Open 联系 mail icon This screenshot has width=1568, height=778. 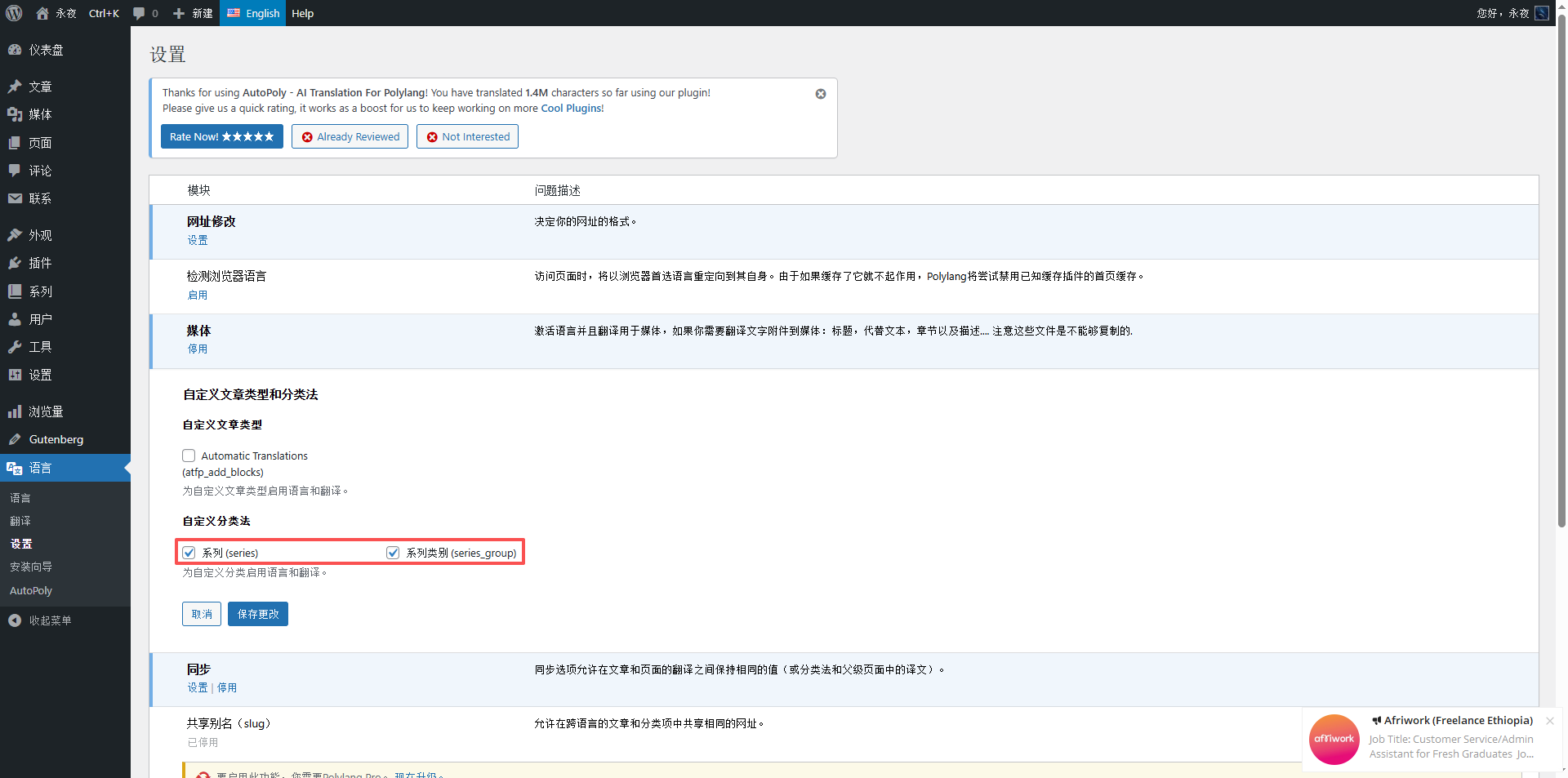click(x=15, y=198)
